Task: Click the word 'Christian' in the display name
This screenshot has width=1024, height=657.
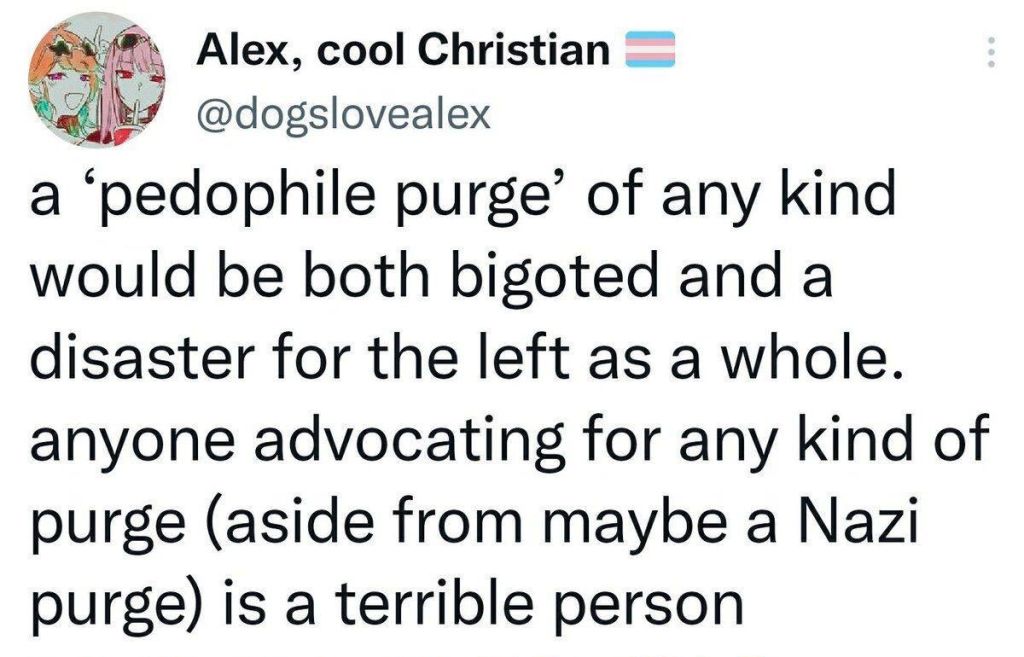Action: point(513,50)
